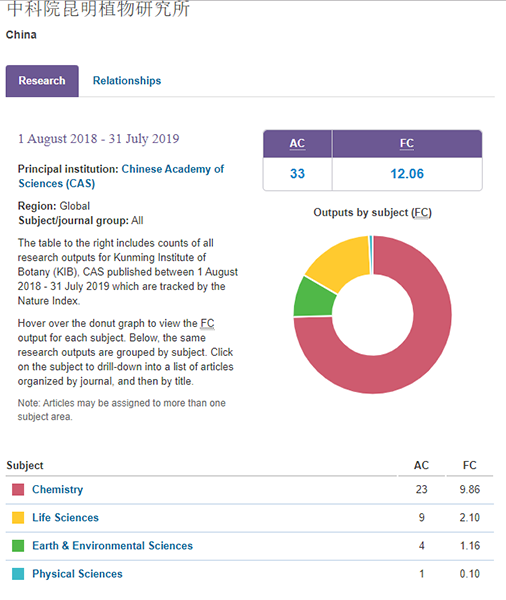Click the yellow Life Sciences donut segment
This screenshot has width=506, height=600.
click(339, 263)
